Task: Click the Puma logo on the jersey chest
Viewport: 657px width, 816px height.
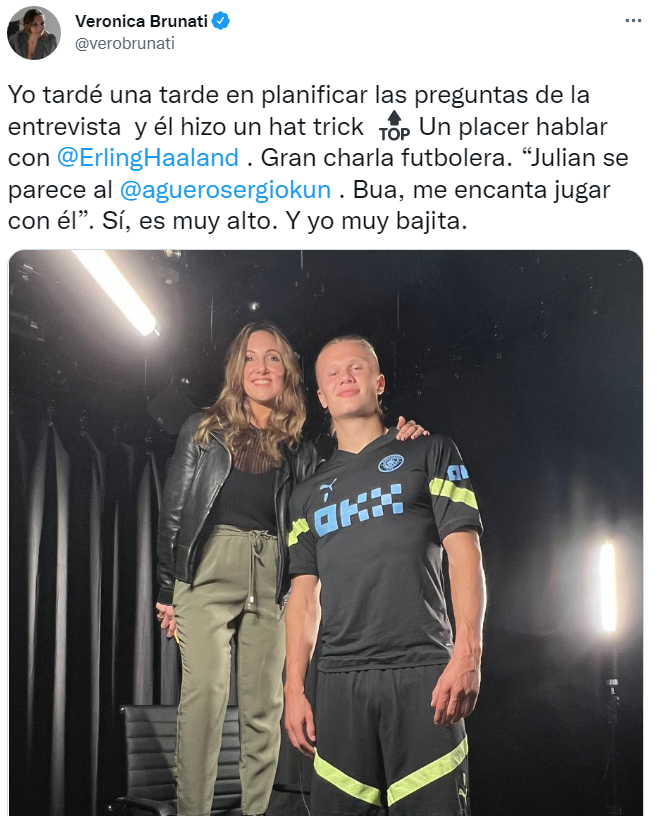Action: point(327,489)
